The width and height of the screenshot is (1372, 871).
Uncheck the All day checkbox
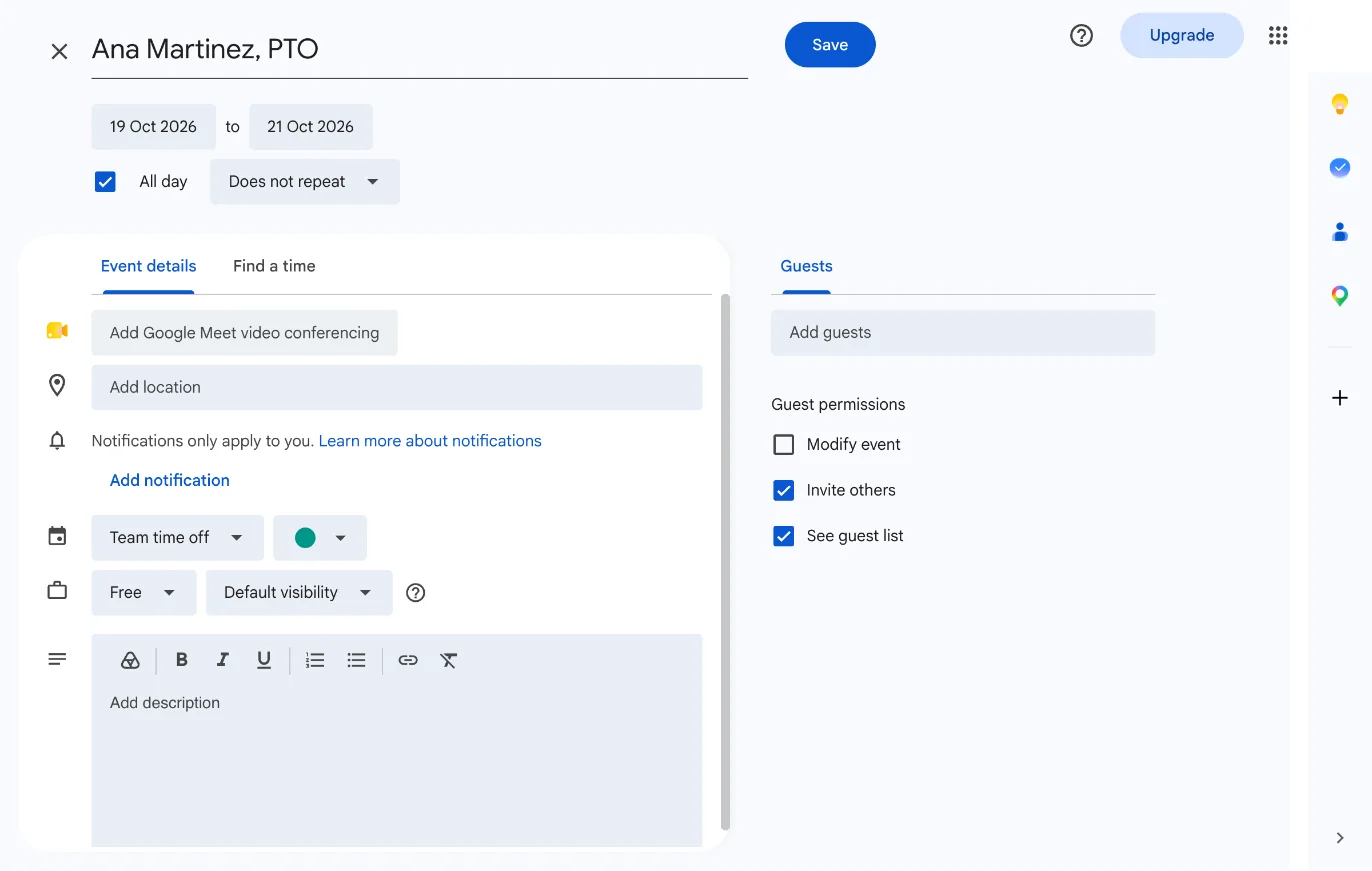point(105,182)
